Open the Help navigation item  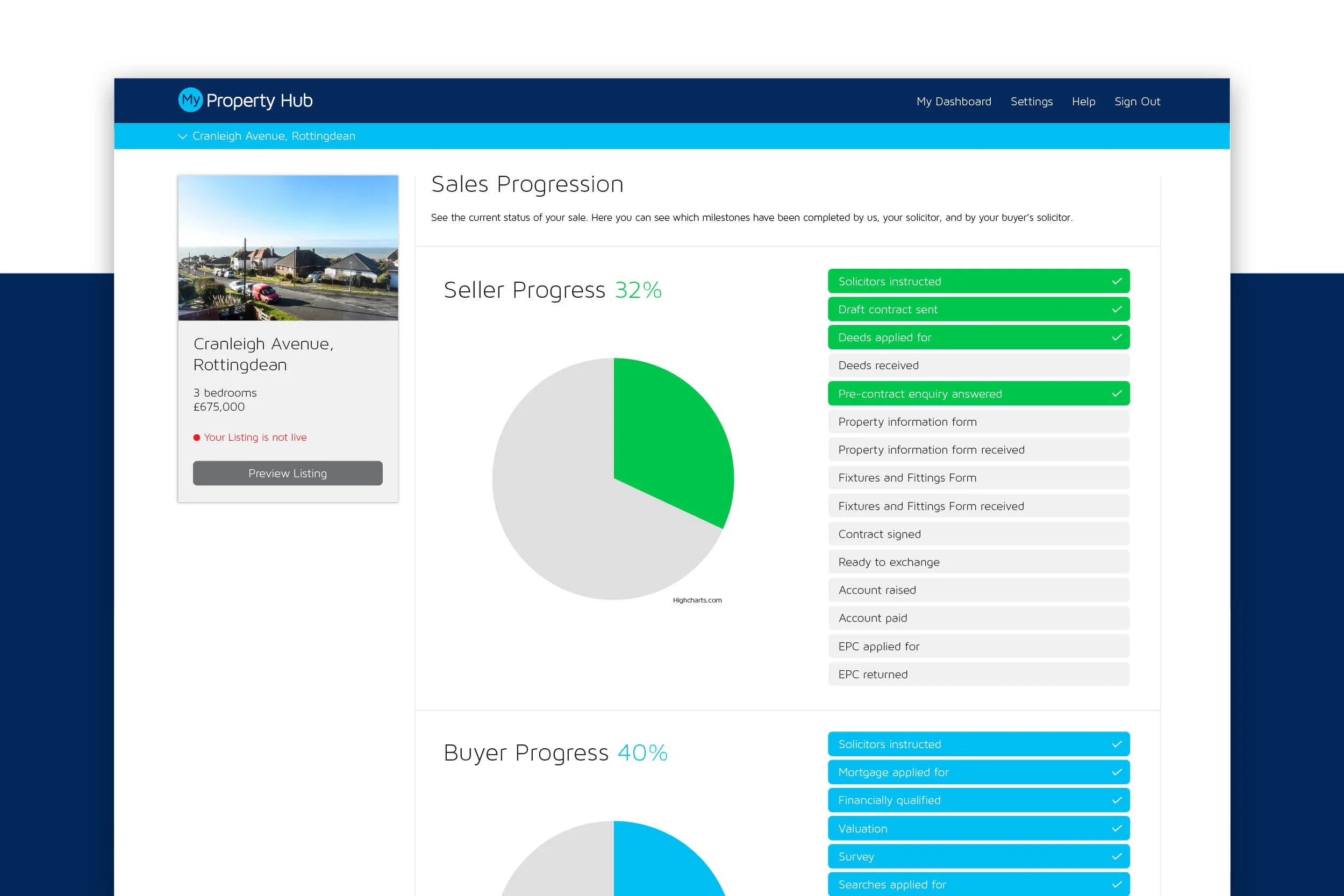(x=1083, y=102)
